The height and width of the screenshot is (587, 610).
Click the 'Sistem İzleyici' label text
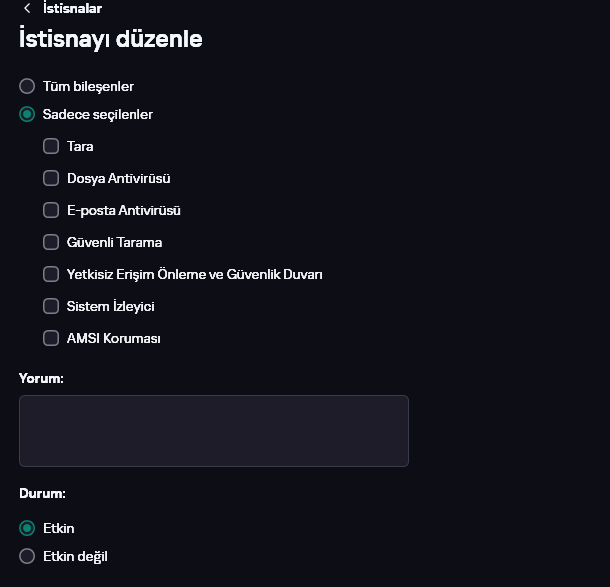[x=110, y=306]
